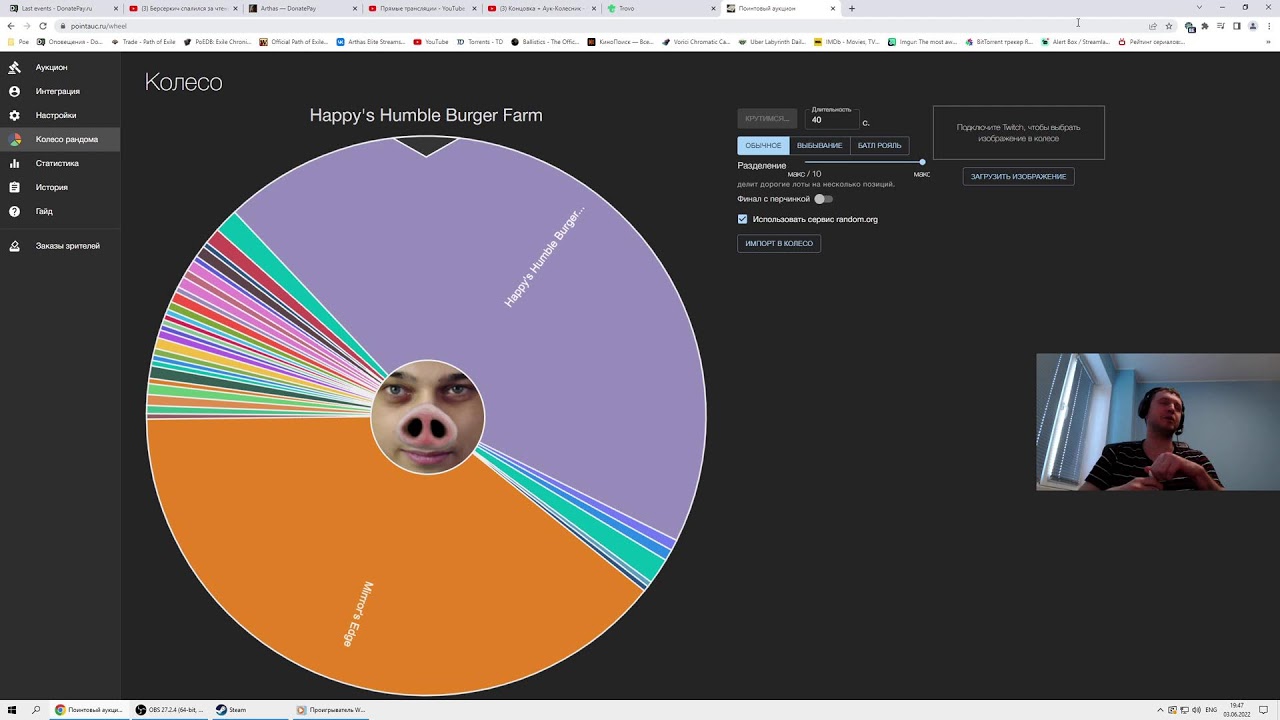This screenshot has height=720, width=1280.
Task: Click the Импорт в колесо button
Action: 779,243
